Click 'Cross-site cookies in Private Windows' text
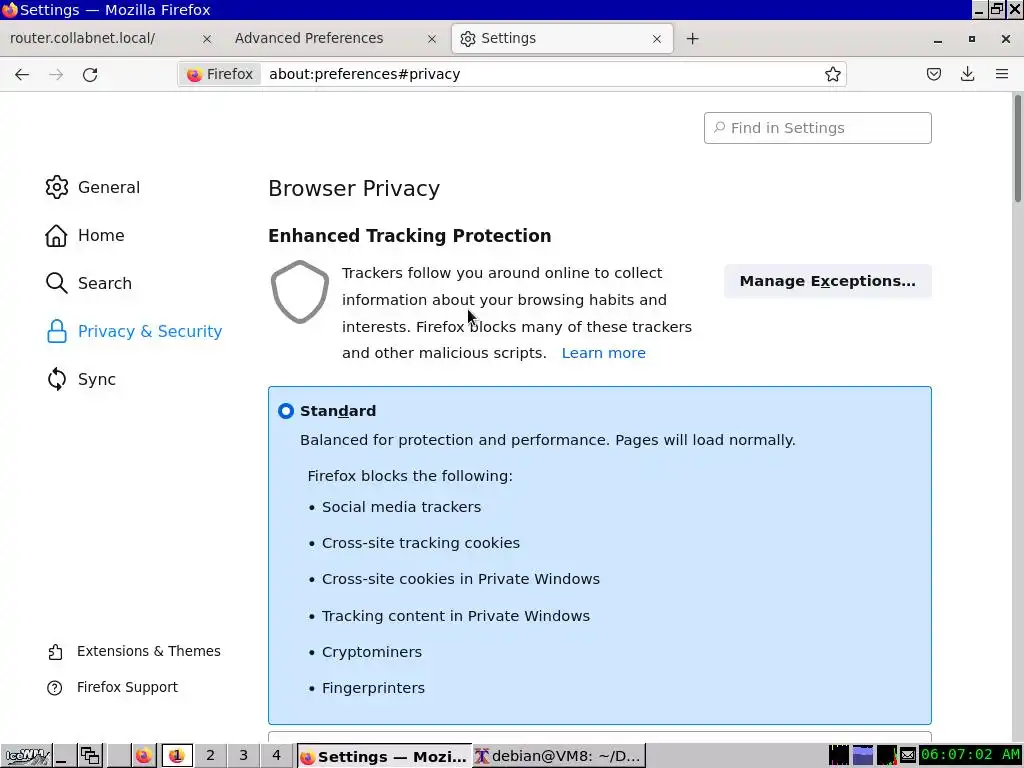 [460, 579]
